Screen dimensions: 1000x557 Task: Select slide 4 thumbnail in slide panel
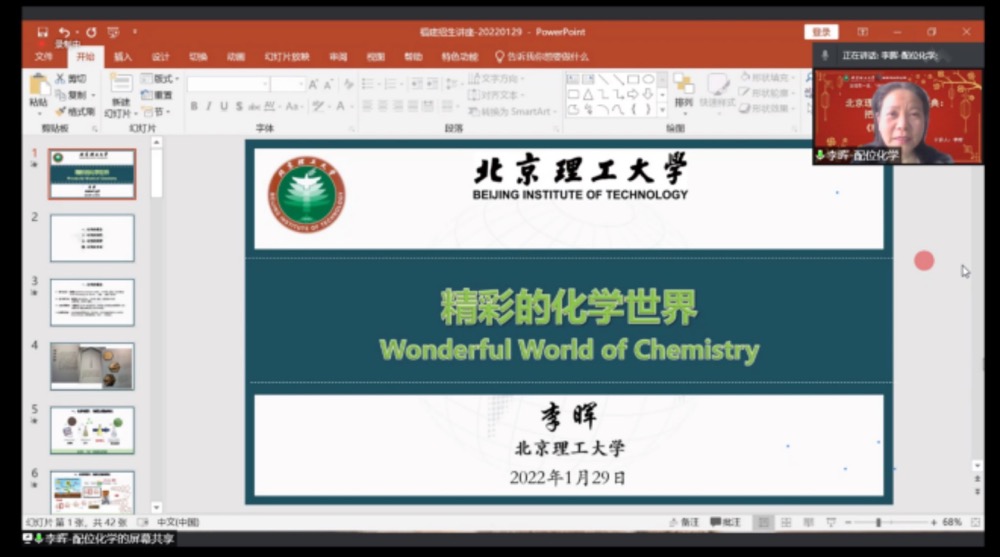pos(92,366)
